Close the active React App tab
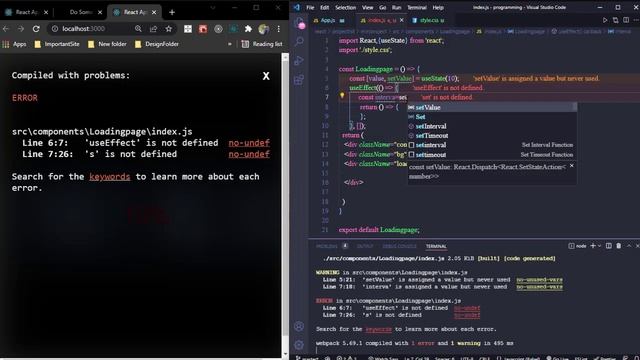640x360 pixels. point(154,12)
